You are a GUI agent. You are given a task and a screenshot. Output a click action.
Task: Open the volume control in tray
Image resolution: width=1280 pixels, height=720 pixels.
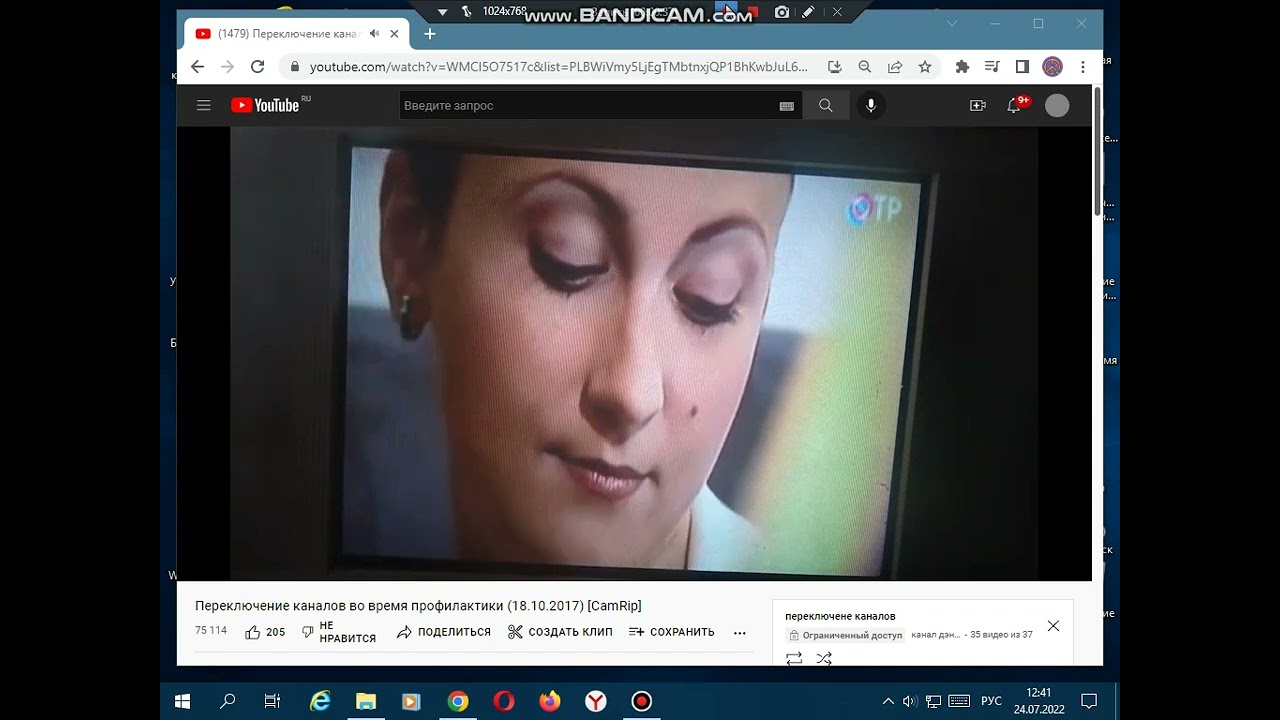(909, 701)
